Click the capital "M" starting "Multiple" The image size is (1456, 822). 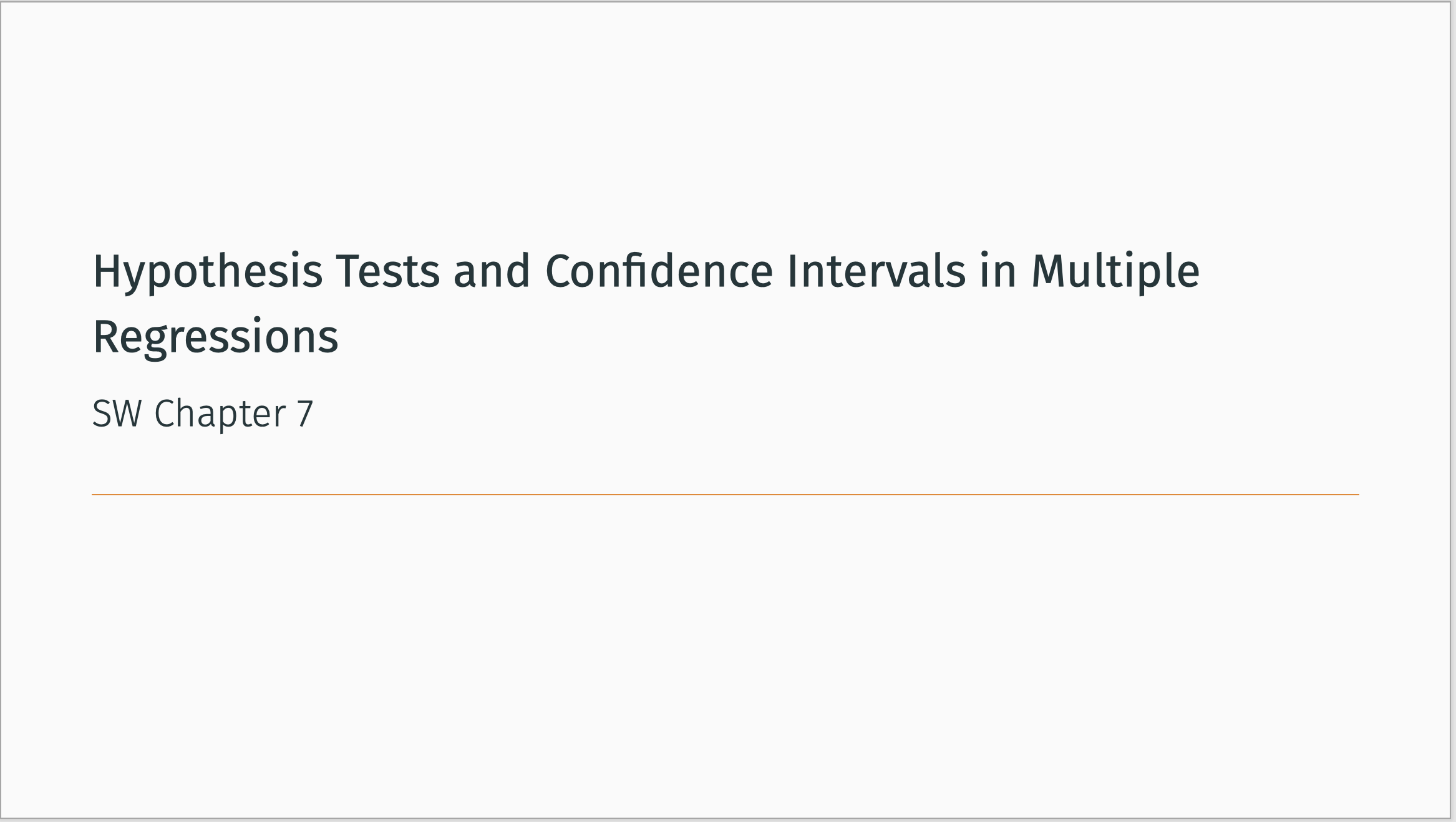click(x=1049, y=272)
